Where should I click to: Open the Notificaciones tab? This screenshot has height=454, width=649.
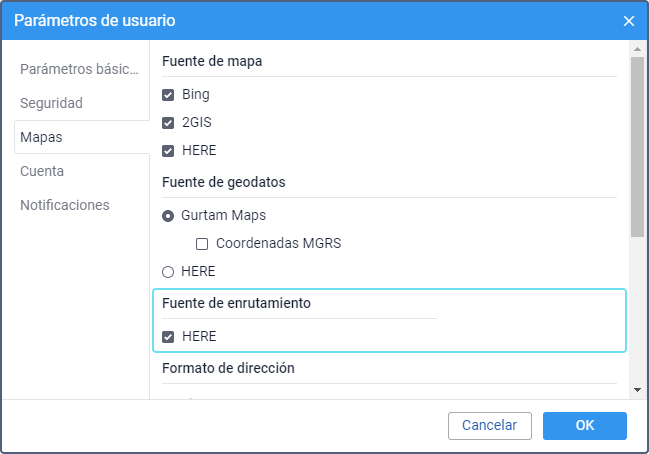click(x=65, y=205)
